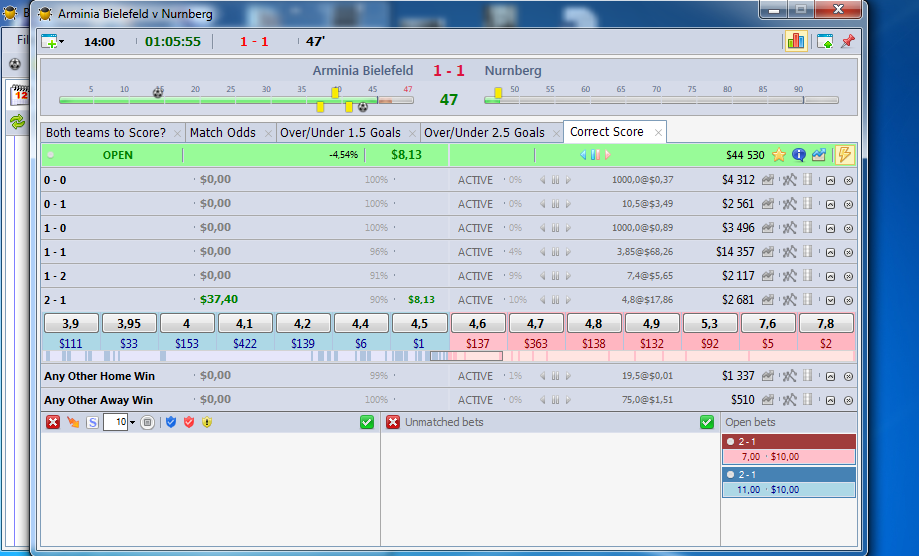Open ladder grid icon for 2 - 1 row
The width and height of the screenshot is (919, 556).
coord(808,300)
